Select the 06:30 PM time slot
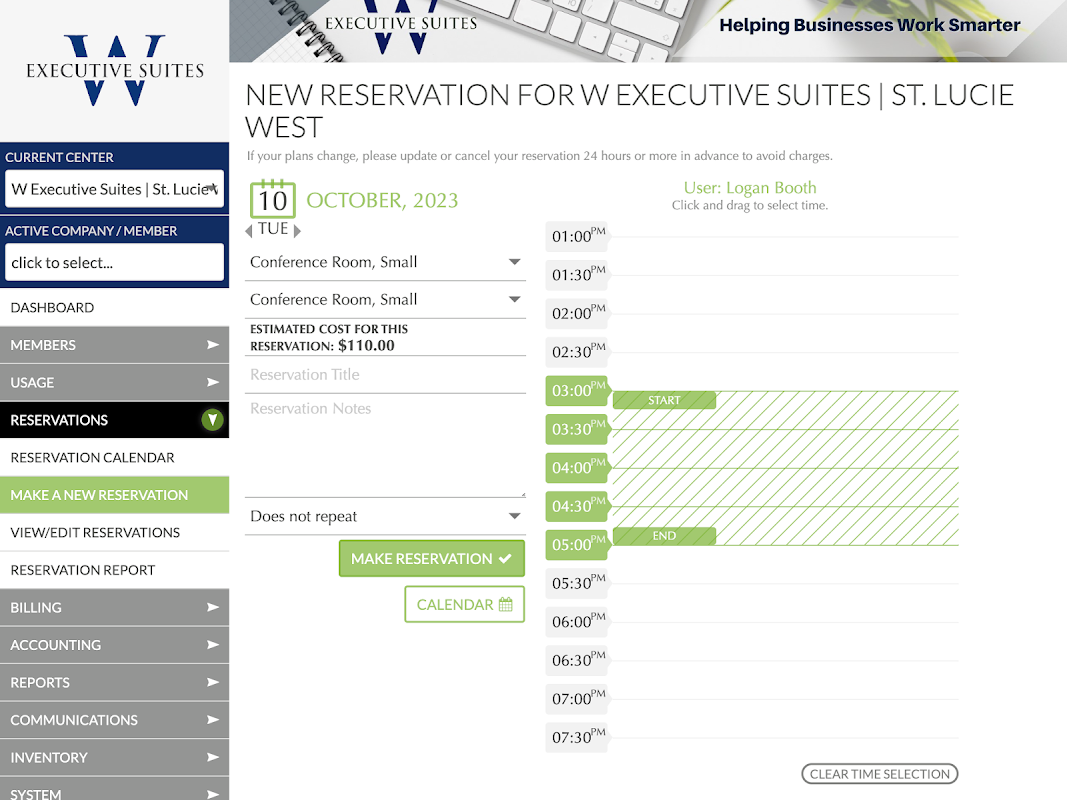The width and height of the screenshot is (1067, 800). point(577,661)
